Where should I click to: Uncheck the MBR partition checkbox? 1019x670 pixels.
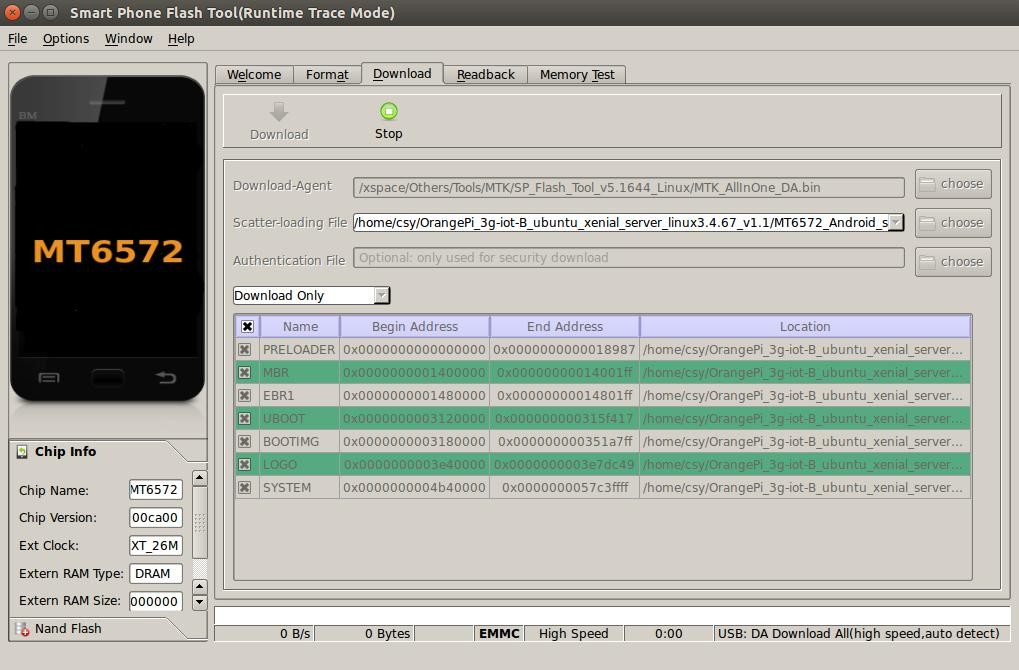point(244,372)
